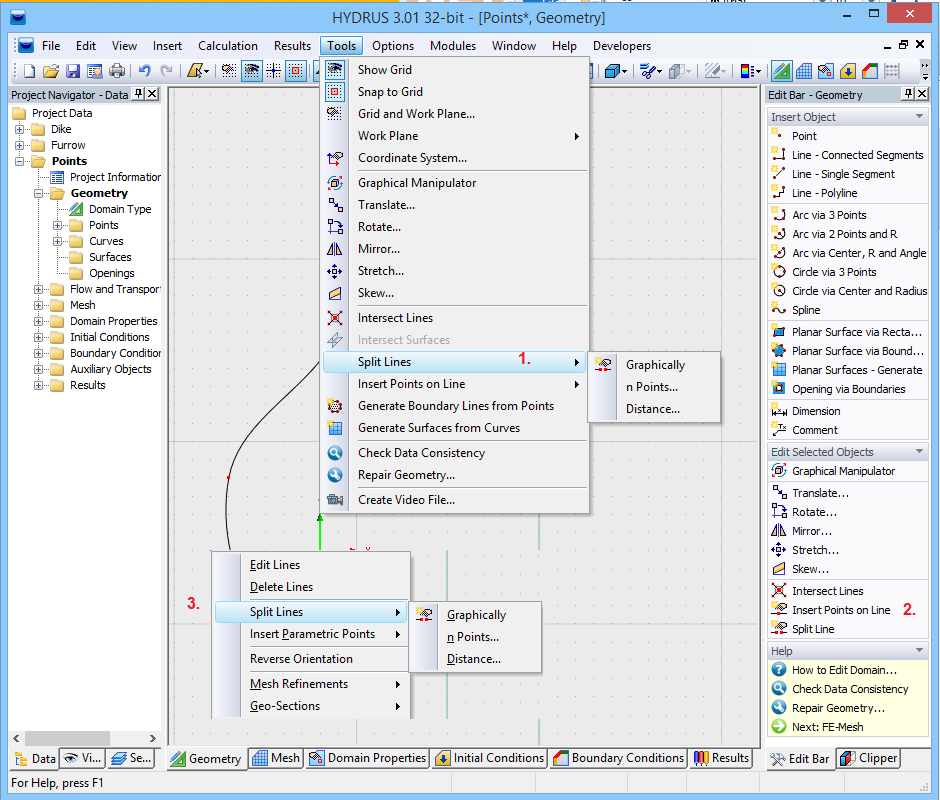
Task: Toggle the Snap to Grid toolbar button
Action: 296,71
